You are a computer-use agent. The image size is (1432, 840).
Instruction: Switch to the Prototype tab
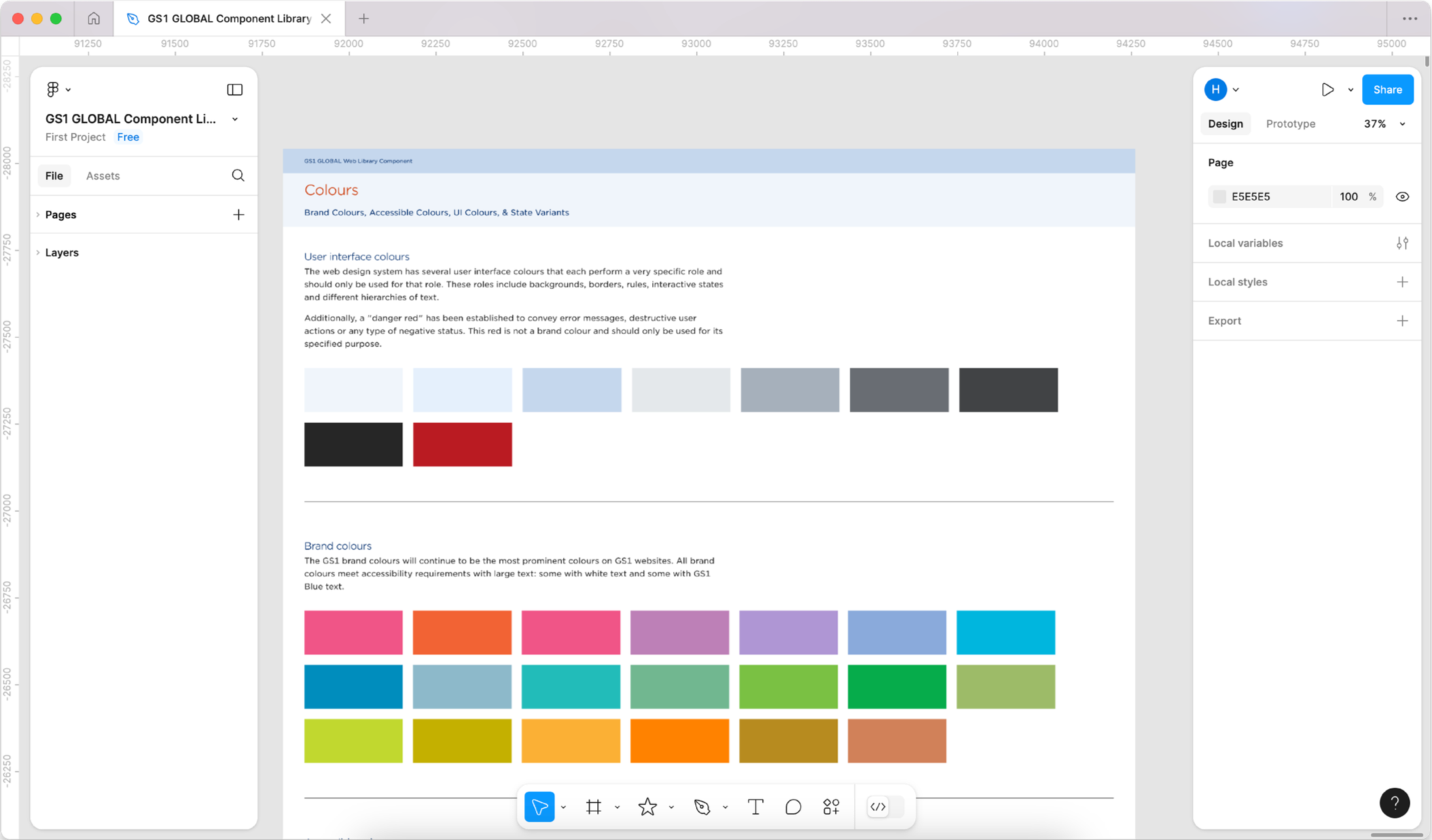(x=1290, y=124)
